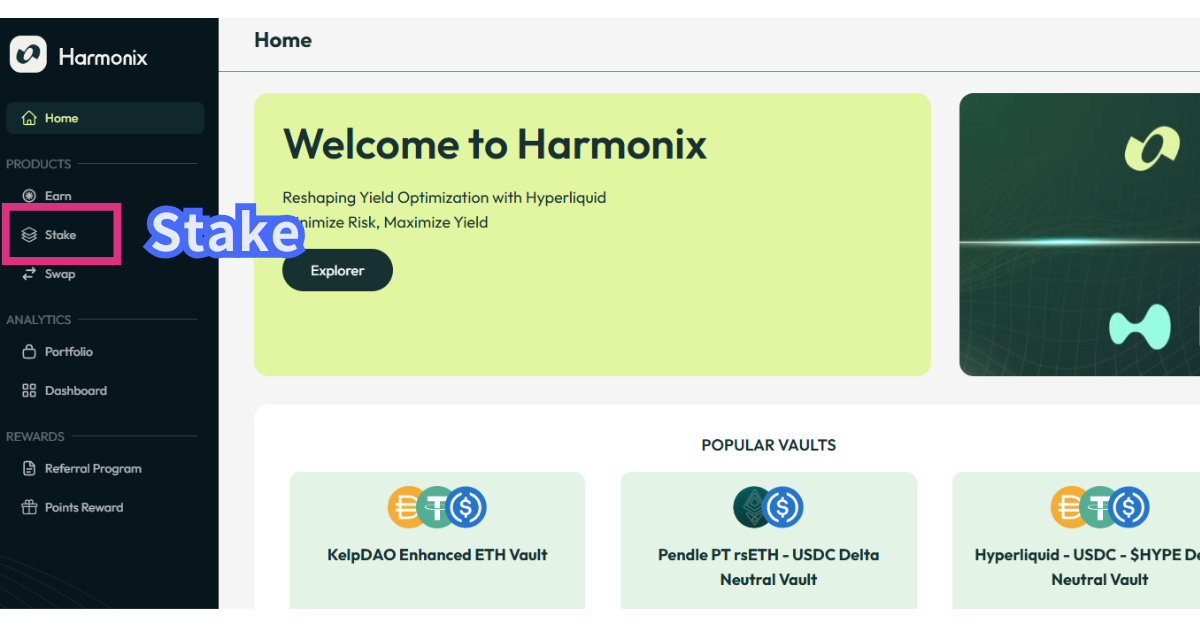Screen dimensions: 1200x630
Task: Select the KelpDAO Enhanced ETH Vault card
Action: [x=437, y=540]
